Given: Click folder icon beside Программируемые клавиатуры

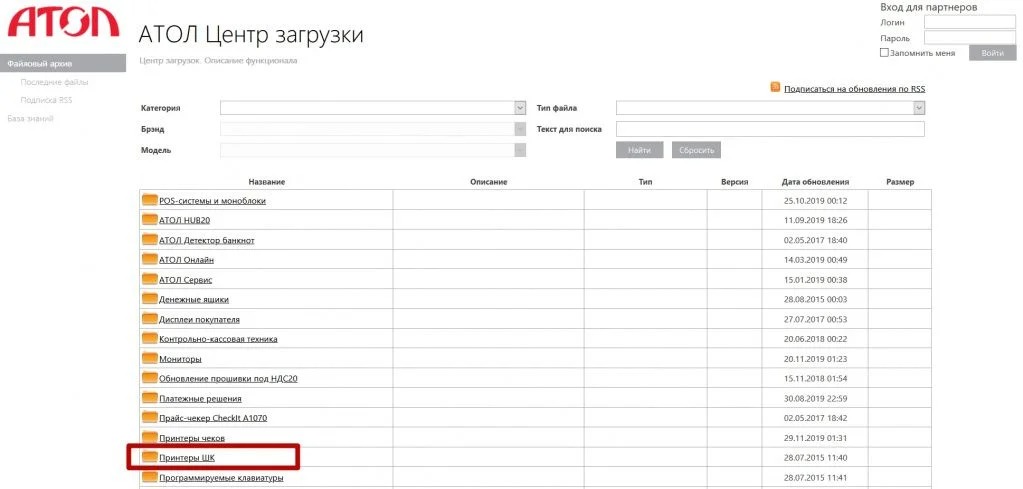Looking at the screenshot, I should pos(150,477).
